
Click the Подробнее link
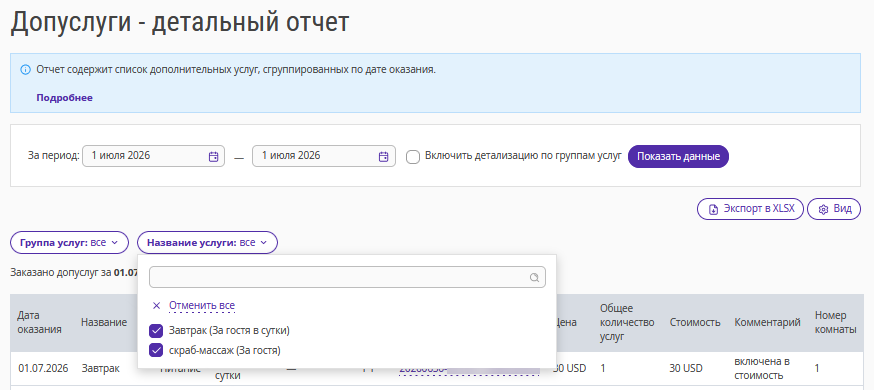tap(65, 98)
